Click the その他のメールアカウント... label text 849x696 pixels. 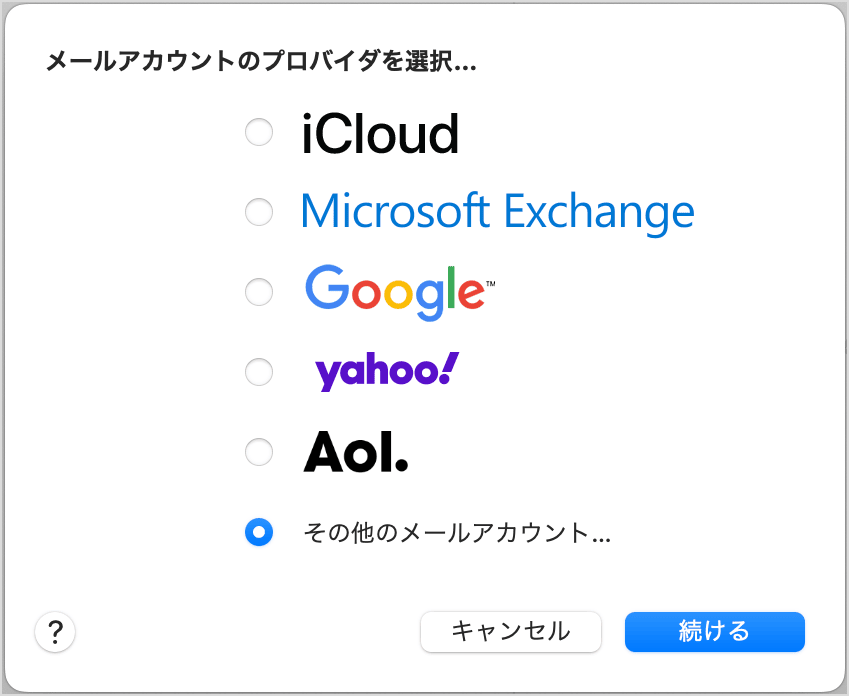[456, 533]
